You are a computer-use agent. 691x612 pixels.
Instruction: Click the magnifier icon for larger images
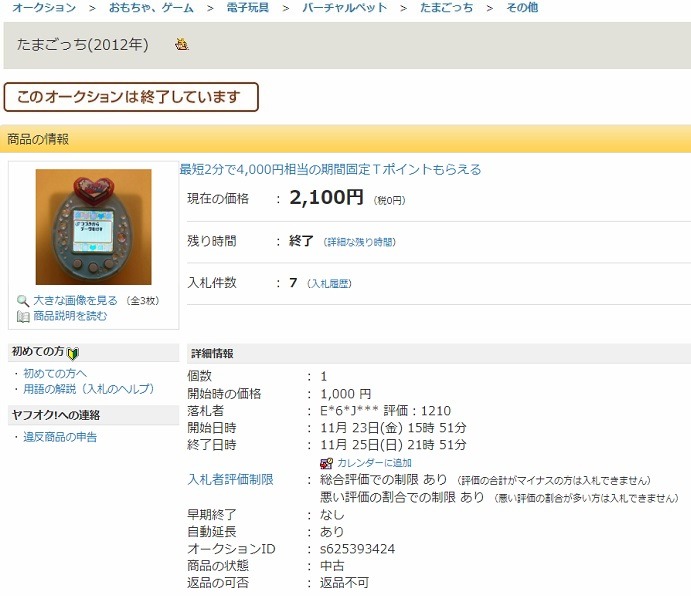(x=22, y=301)
